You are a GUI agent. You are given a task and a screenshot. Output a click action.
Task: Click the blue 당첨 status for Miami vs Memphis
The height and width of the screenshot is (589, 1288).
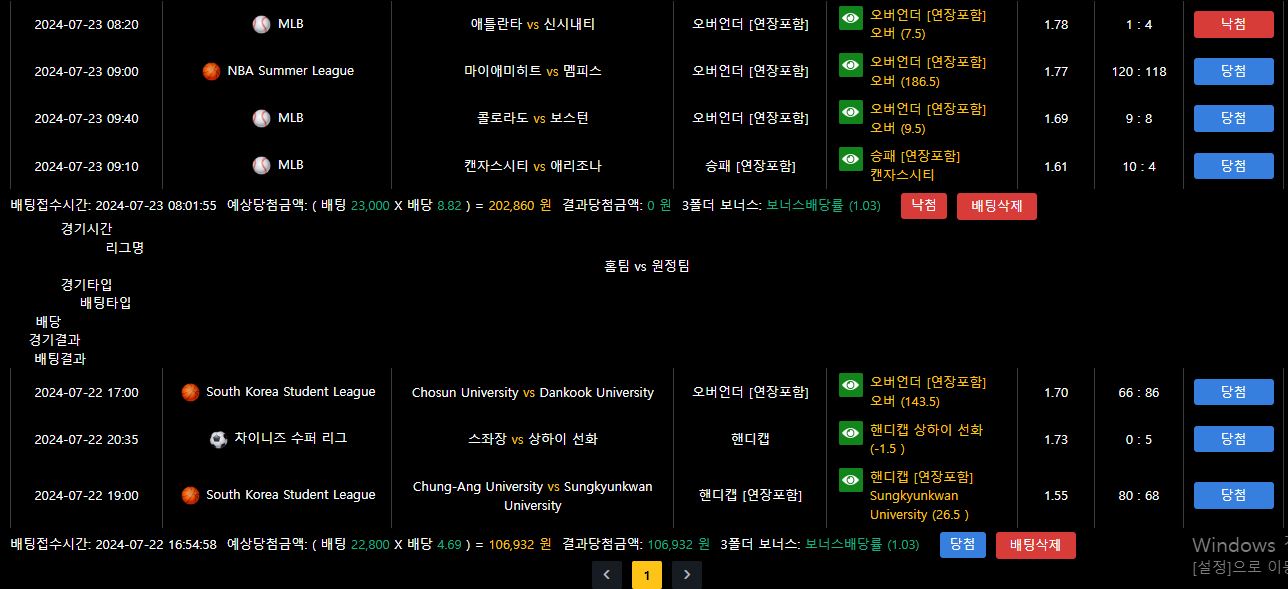[x=1233, y=71]
